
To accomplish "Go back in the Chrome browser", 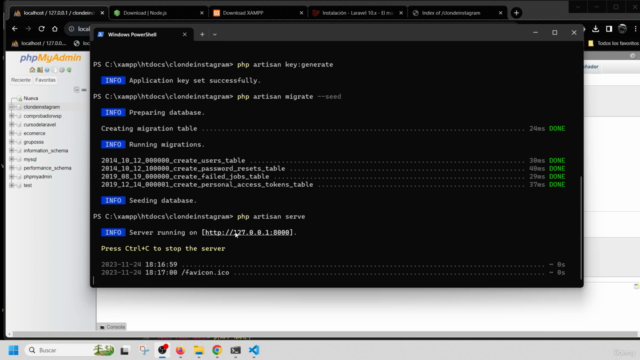I will coord(15,29).
